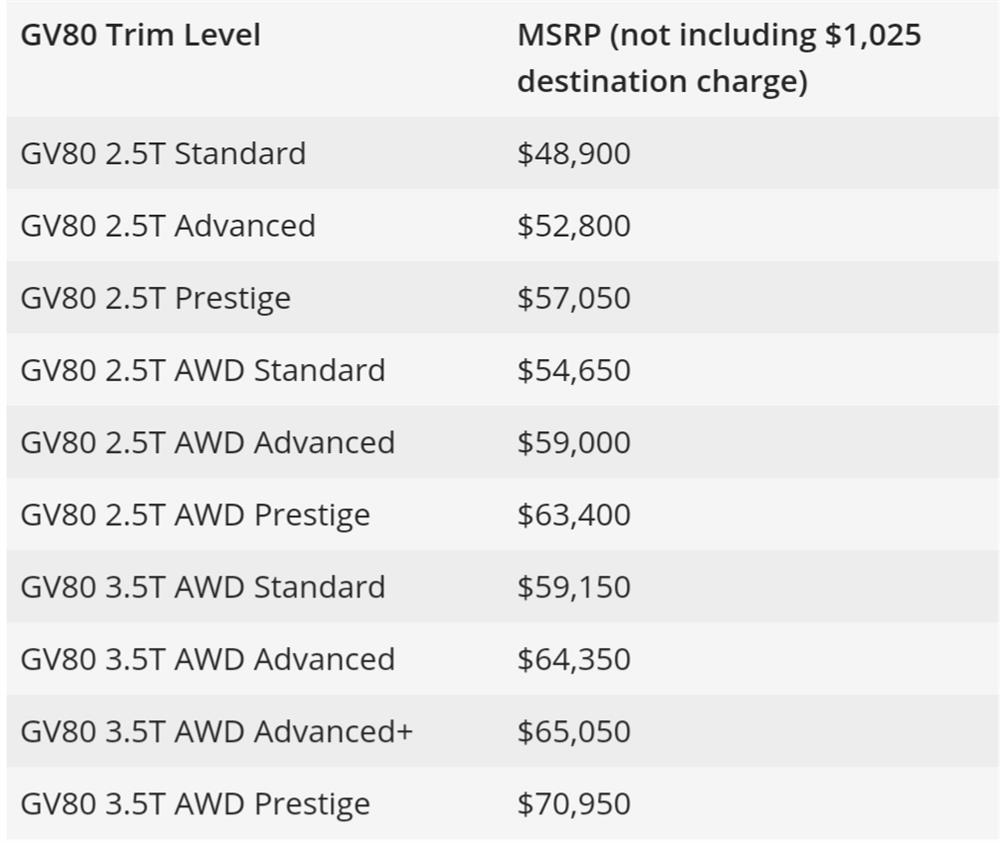
Task: Click the $63,400 price value
Action: click(574, 515)
